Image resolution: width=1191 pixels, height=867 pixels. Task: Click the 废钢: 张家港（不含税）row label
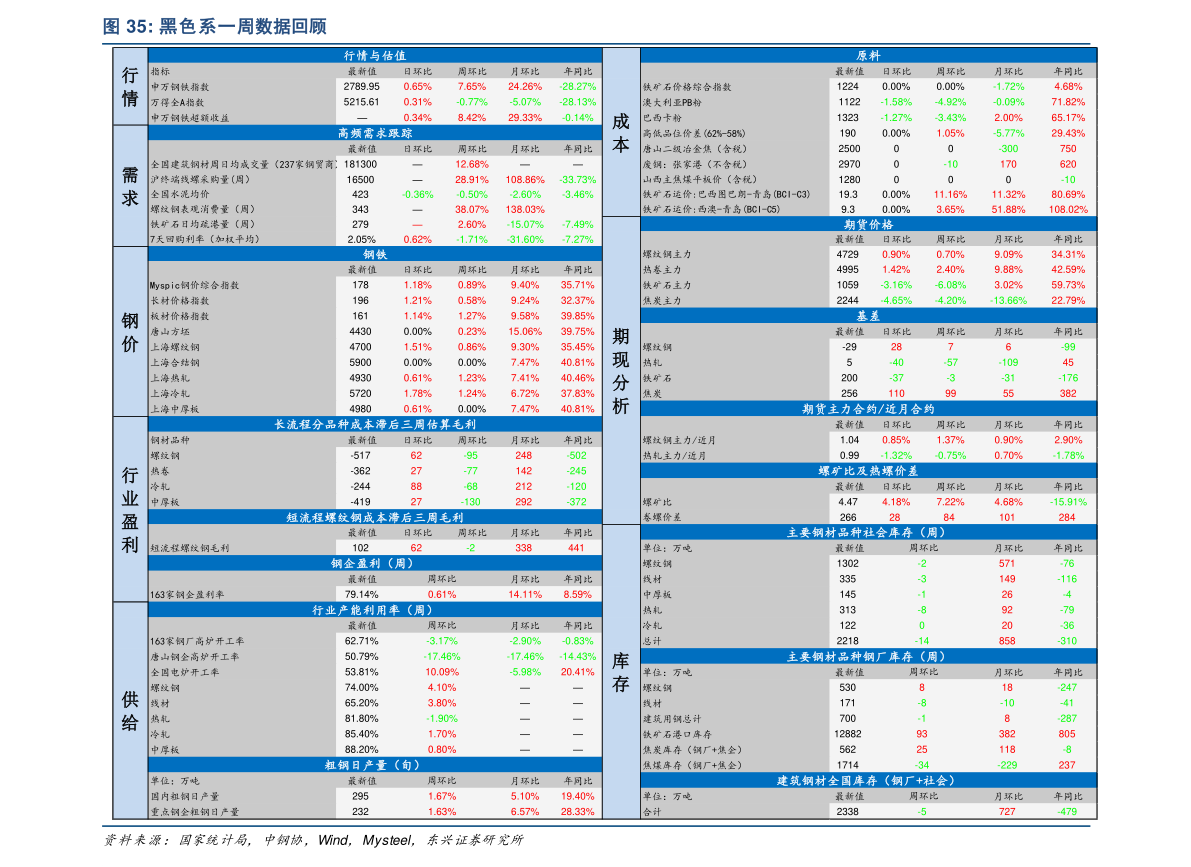(695, 165)
